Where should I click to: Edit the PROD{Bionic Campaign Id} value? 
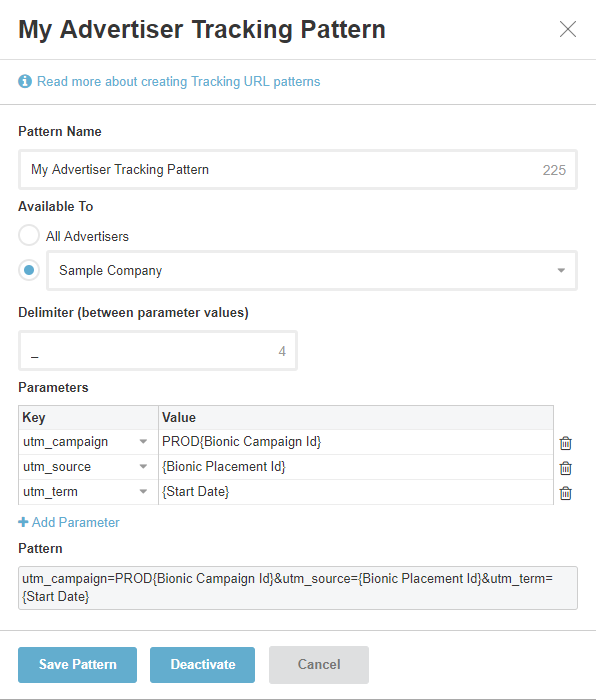click(x=356, y=442)
